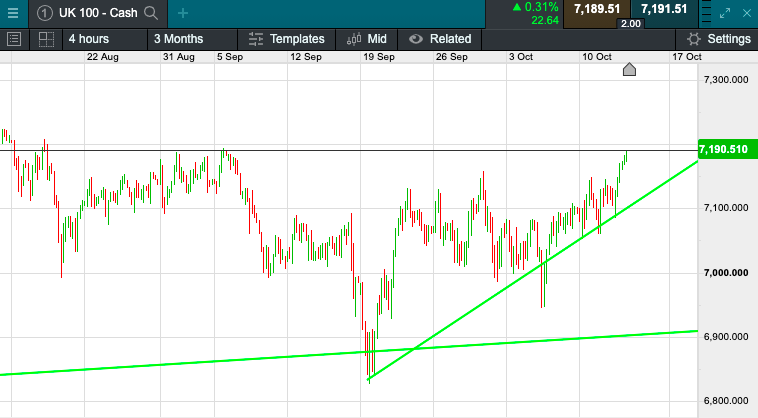Screen dimensions: 758x418
Task: Open the list view icon in toolbar
Action: (14, 39)
